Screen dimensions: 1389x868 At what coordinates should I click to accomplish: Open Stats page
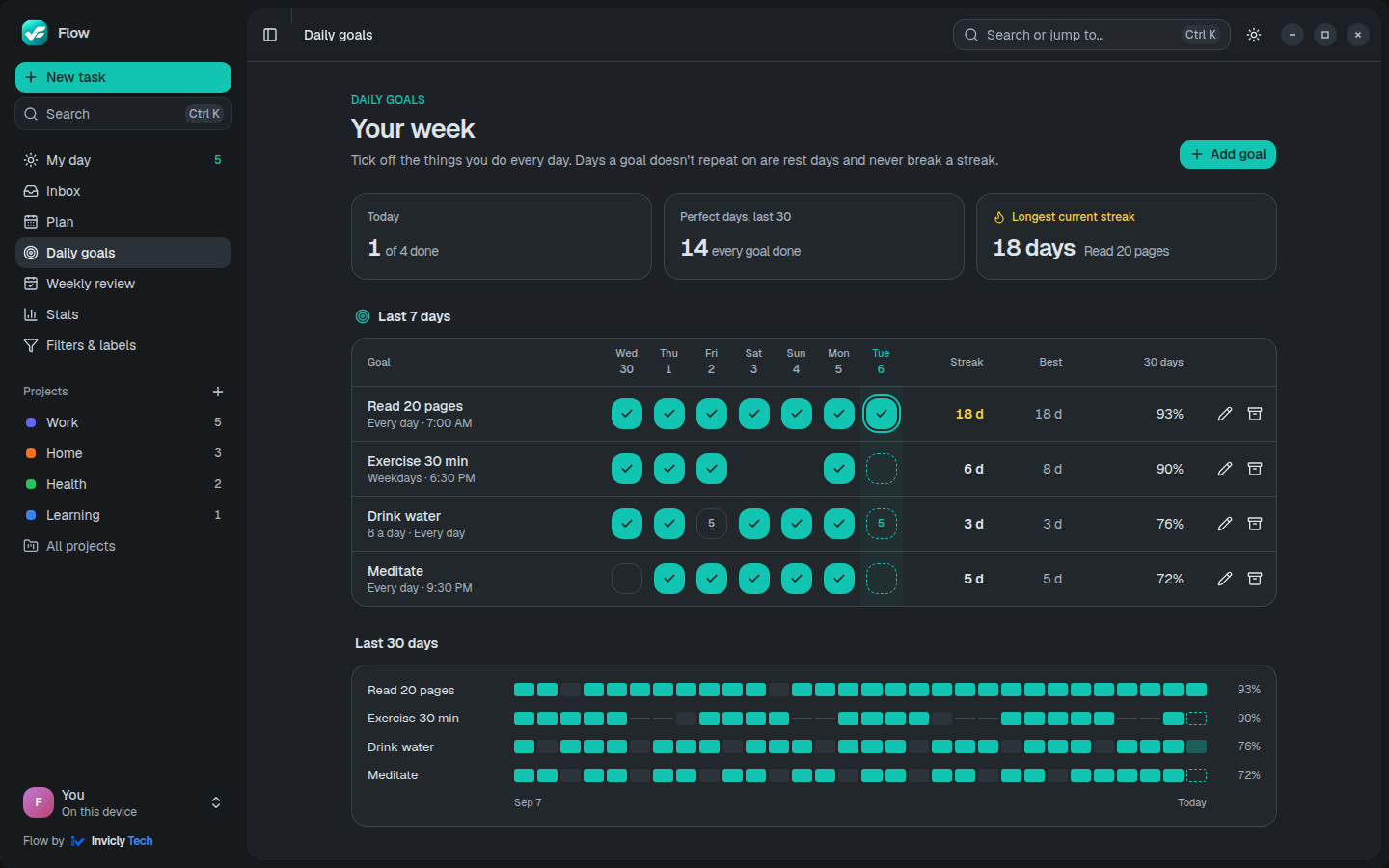click(123, 314)
